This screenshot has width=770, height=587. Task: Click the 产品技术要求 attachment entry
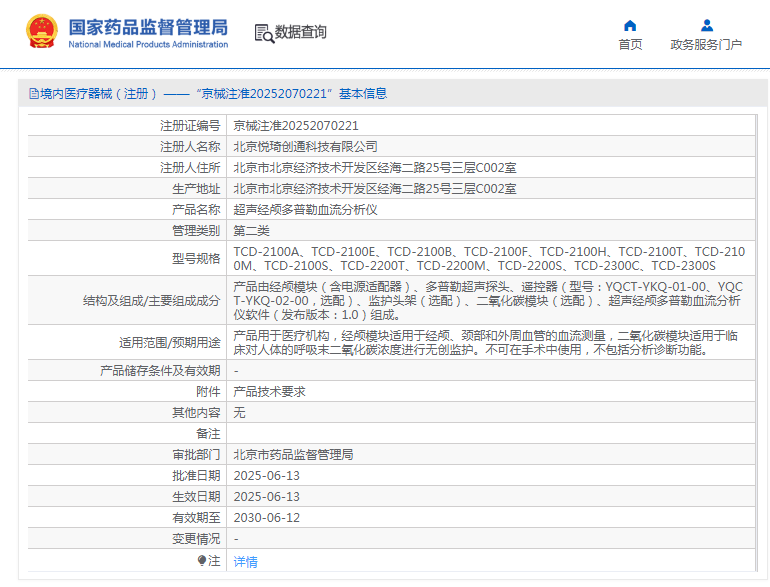pos(269,392)
